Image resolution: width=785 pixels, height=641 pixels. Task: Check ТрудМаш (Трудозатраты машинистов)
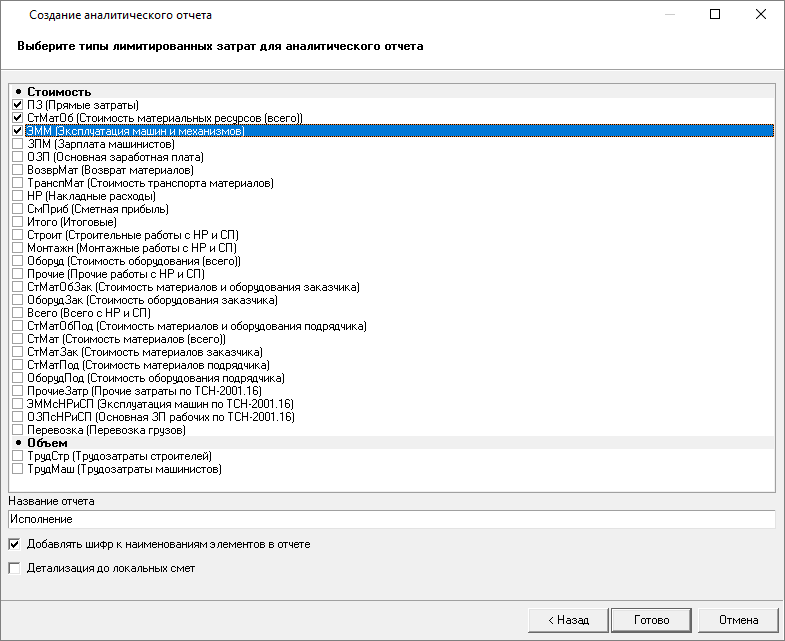pyautogui.click(x=17, y=469)
